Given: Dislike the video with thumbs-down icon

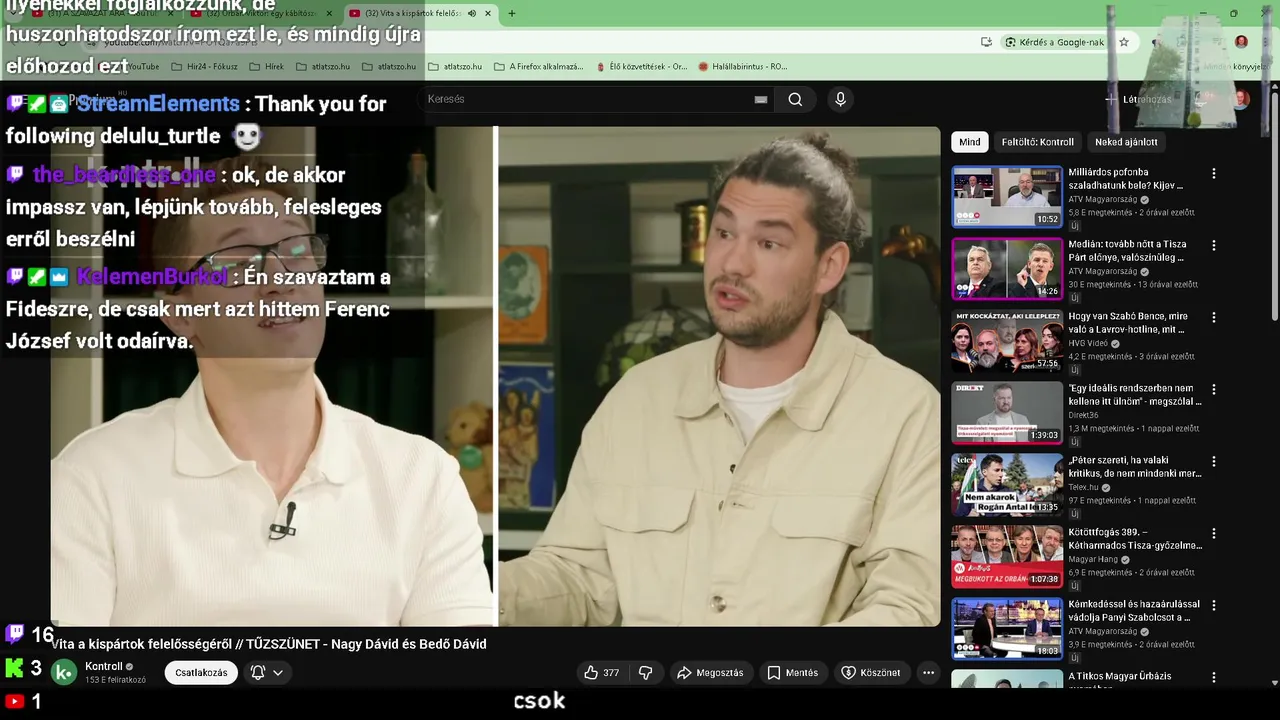Looking at the screenshot, I should 646,673.
